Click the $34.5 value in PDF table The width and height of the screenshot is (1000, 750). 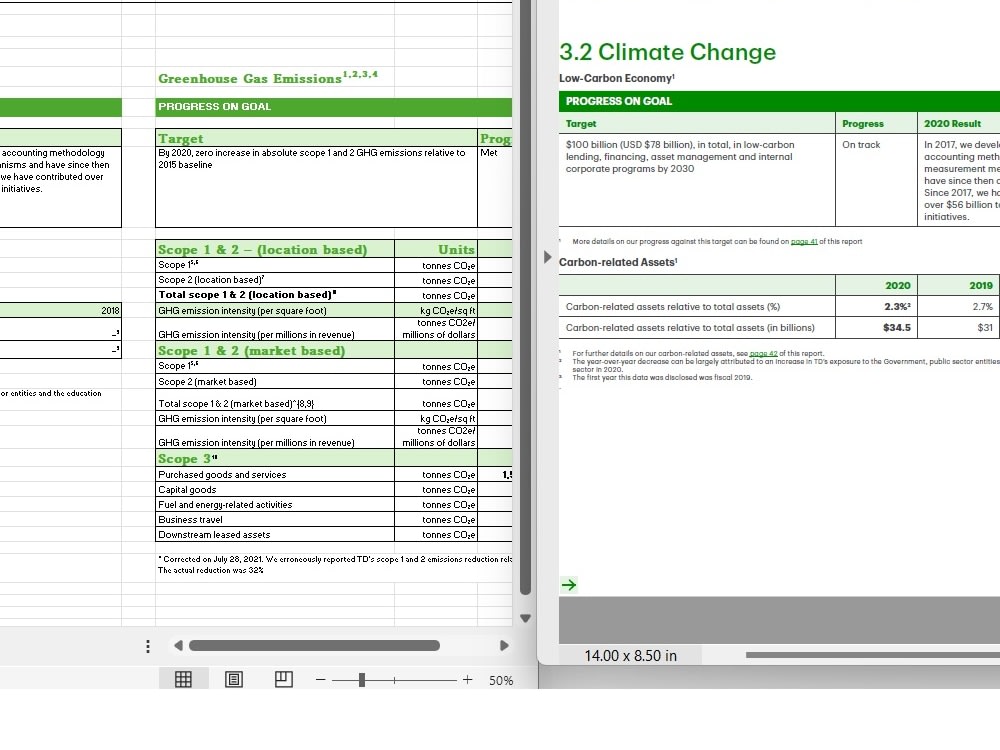pos(897,328)
